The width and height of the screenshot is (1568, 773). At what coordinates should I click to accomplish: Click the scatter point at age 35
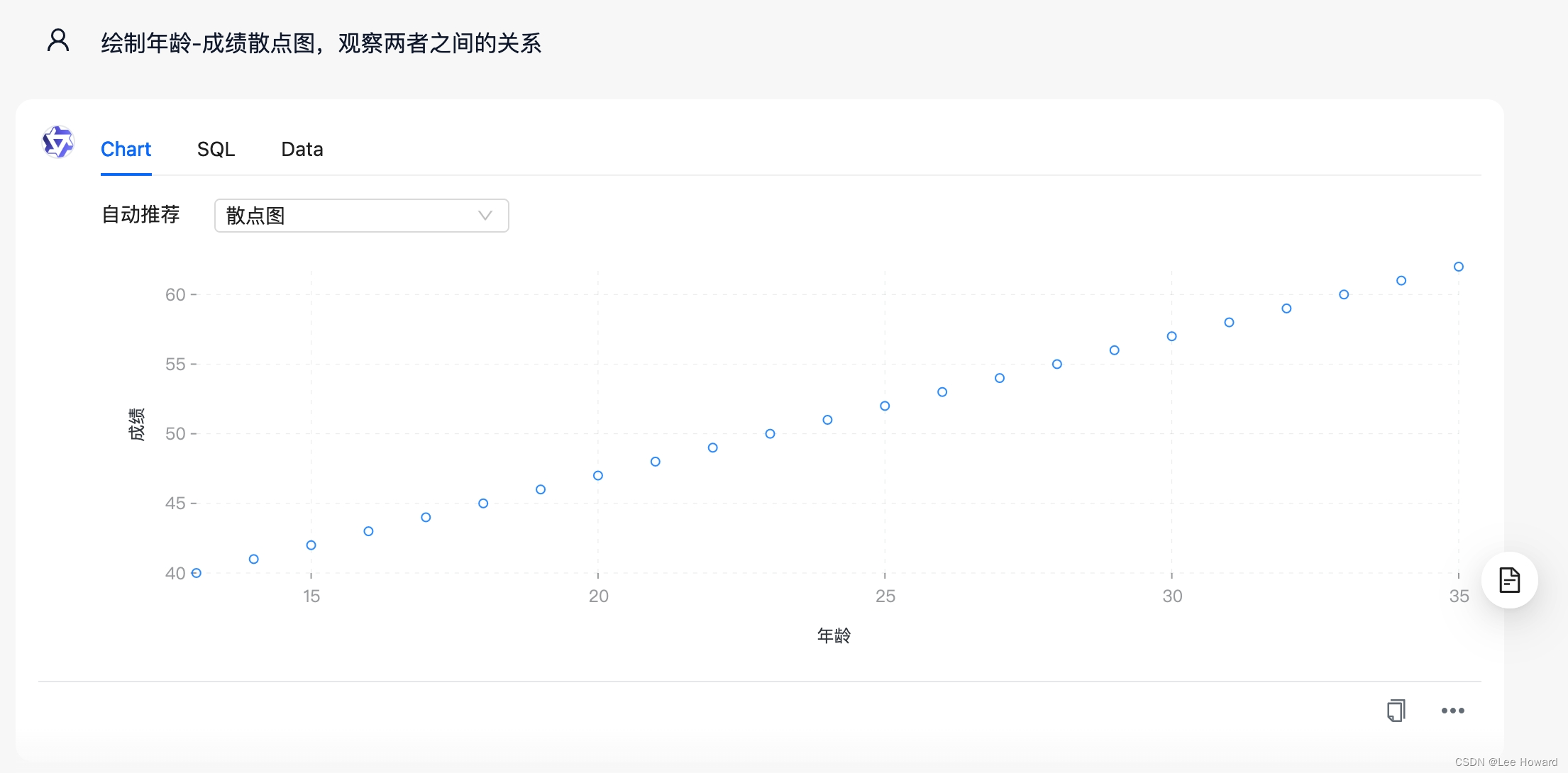1459,267
